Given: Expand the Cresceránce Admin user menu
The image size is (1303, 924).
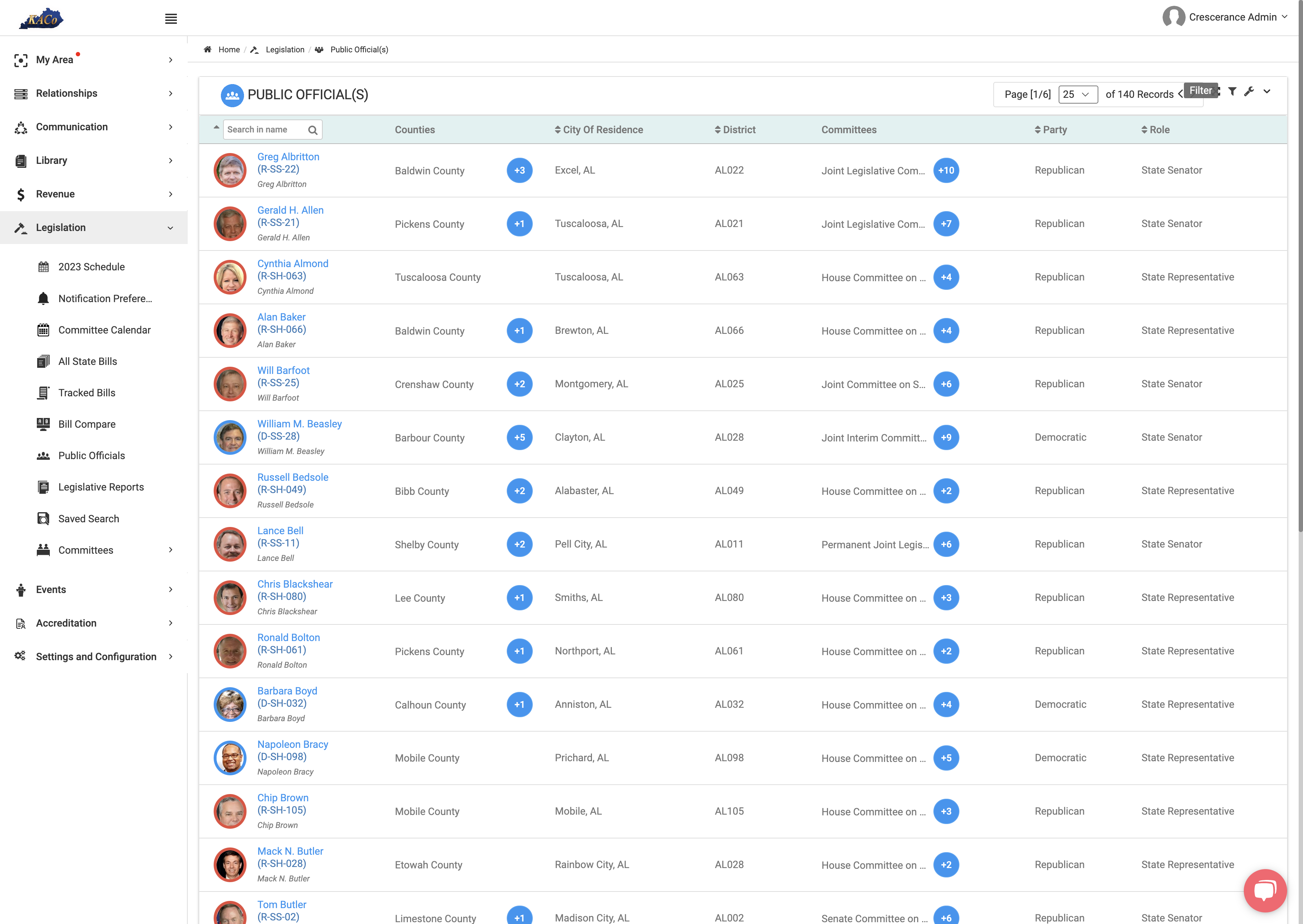Looking at the screenshot, I should 1225,17.
